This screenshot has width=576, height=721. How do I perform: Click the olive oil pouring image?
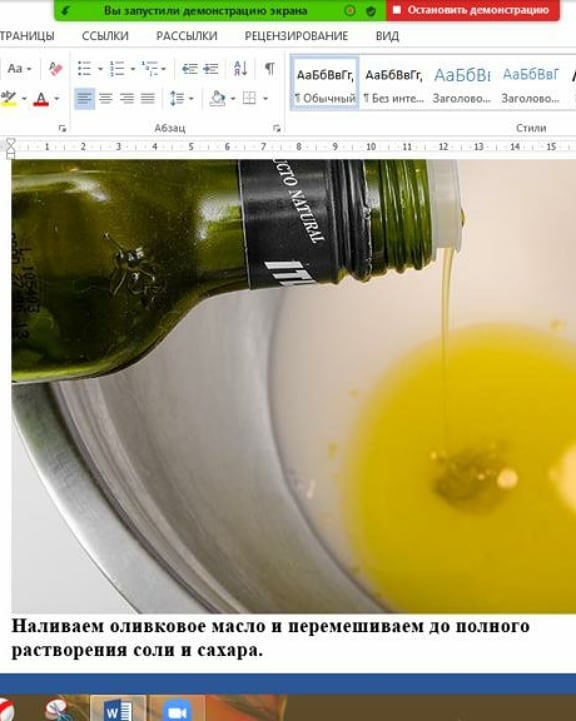point(293,386)
